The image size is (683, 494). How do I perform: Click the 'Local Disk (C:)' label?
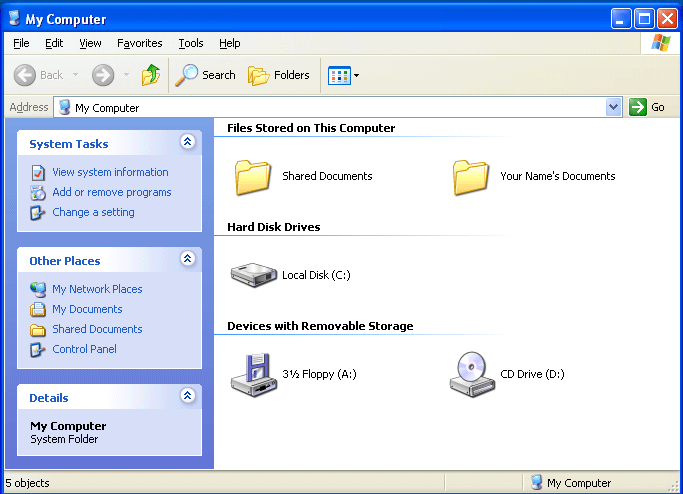316,275
